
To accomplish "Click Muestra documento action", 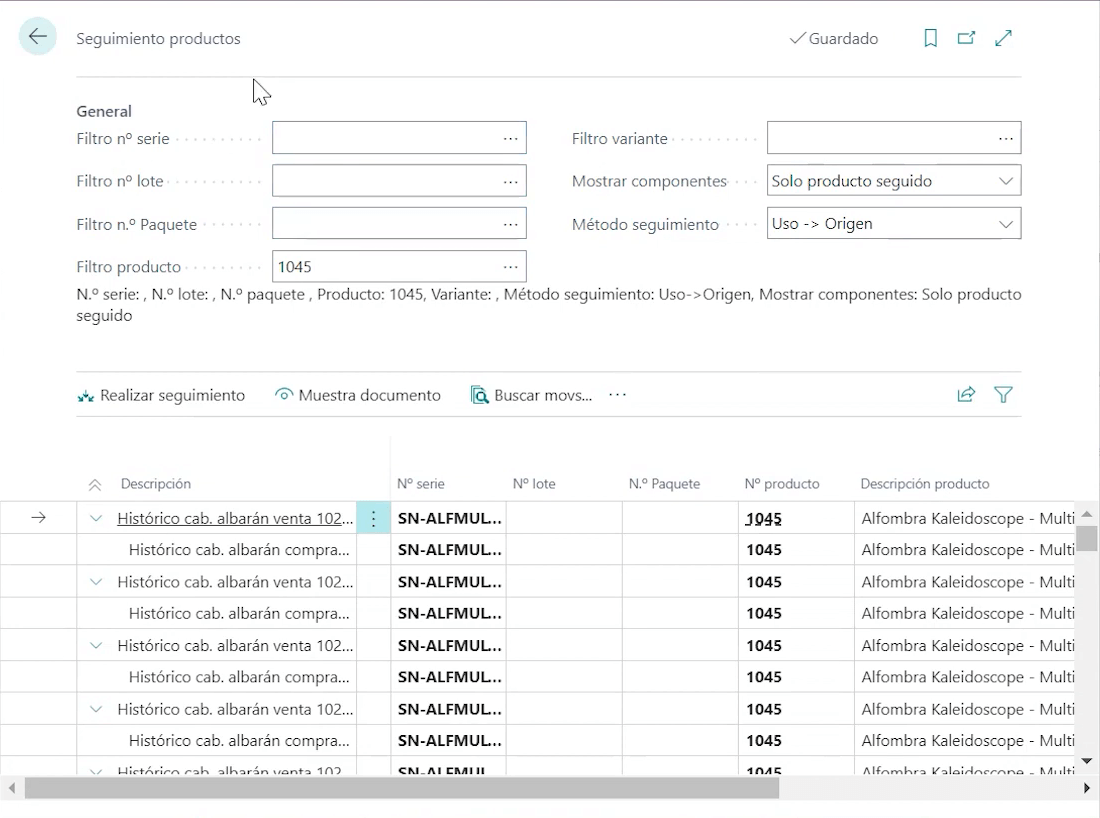I will 358,395.
